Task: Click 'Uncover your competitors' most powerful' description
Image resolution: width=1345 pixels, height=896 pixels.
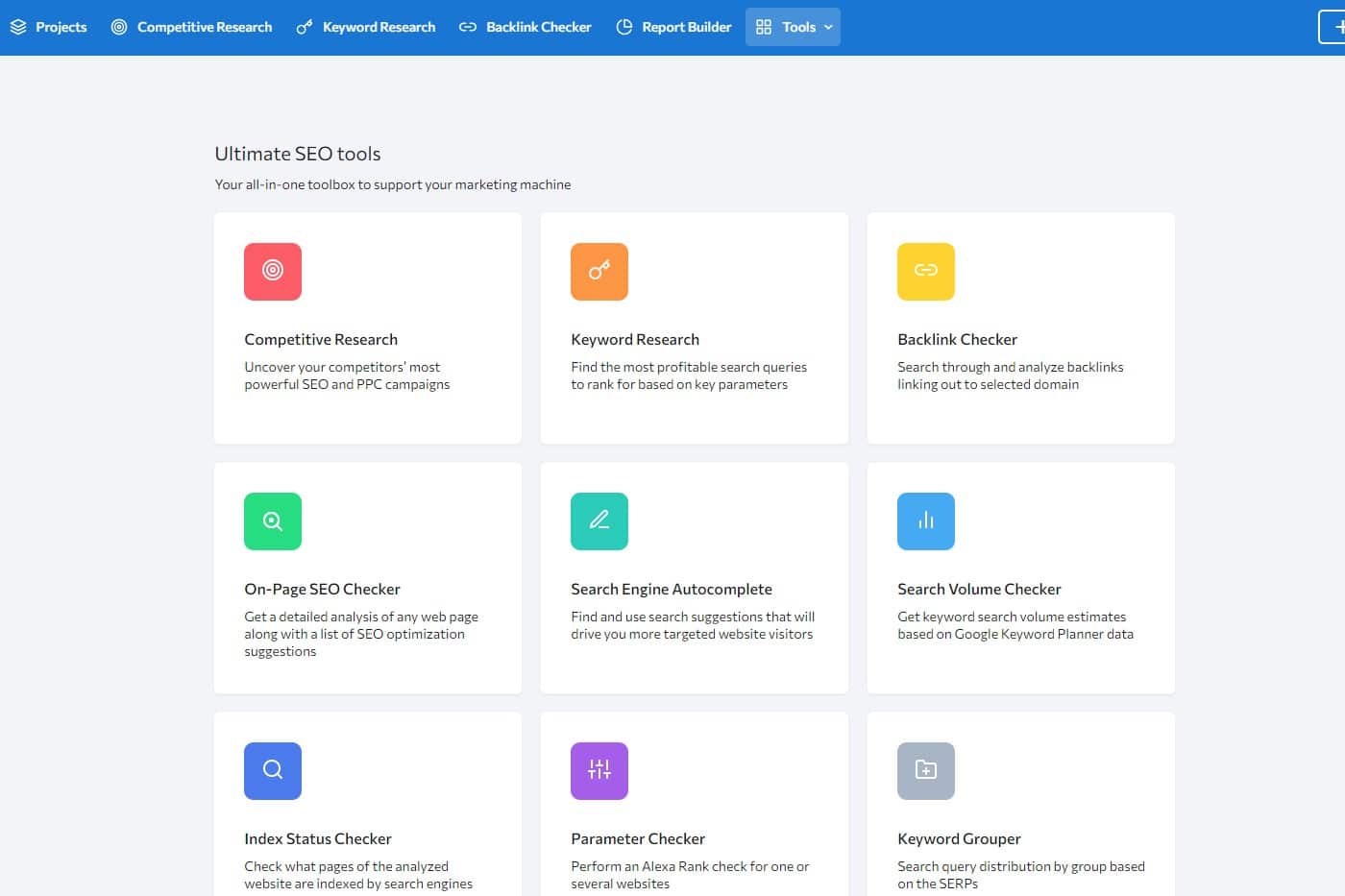Action: 347,375
